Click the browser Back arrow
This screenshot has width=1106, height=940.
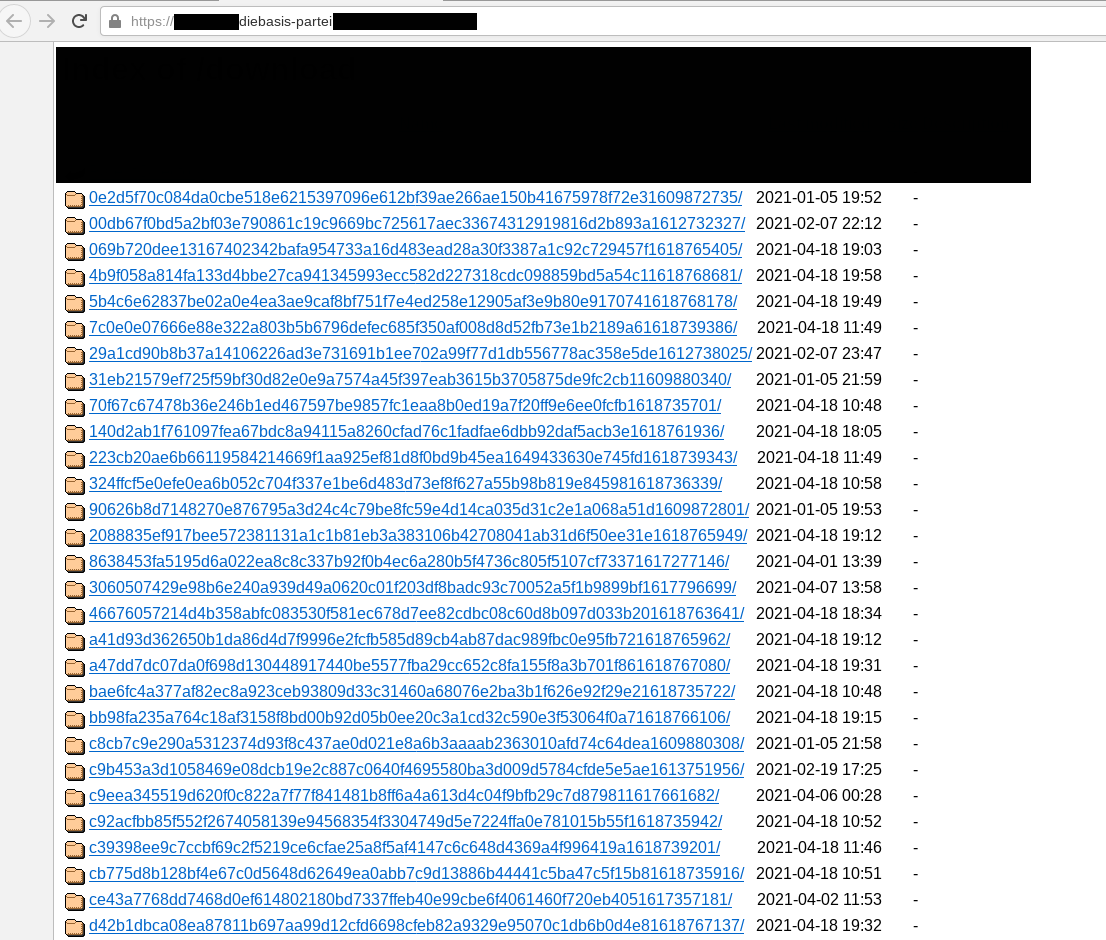pos(14,21)
